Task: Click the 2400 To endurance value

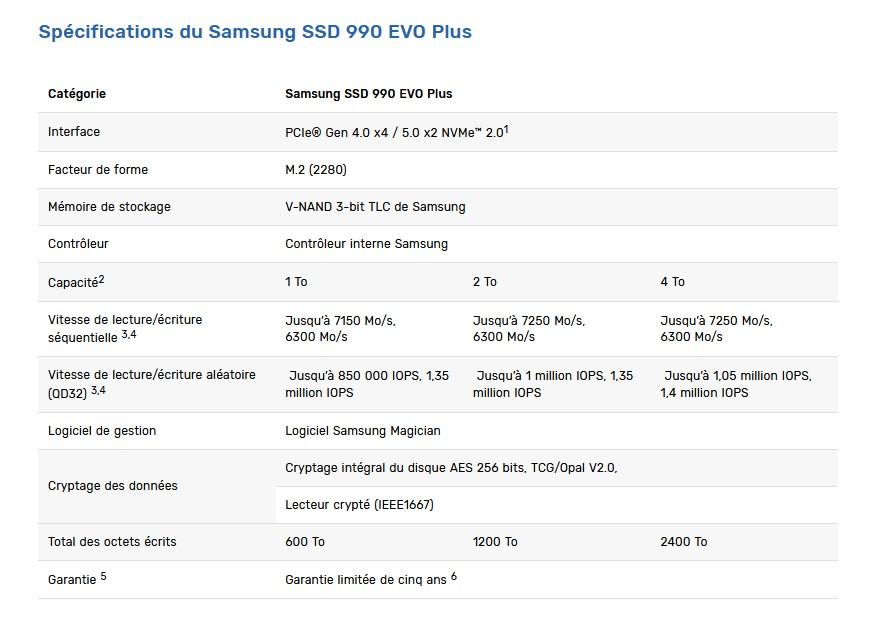Action: tap(683, 542)
